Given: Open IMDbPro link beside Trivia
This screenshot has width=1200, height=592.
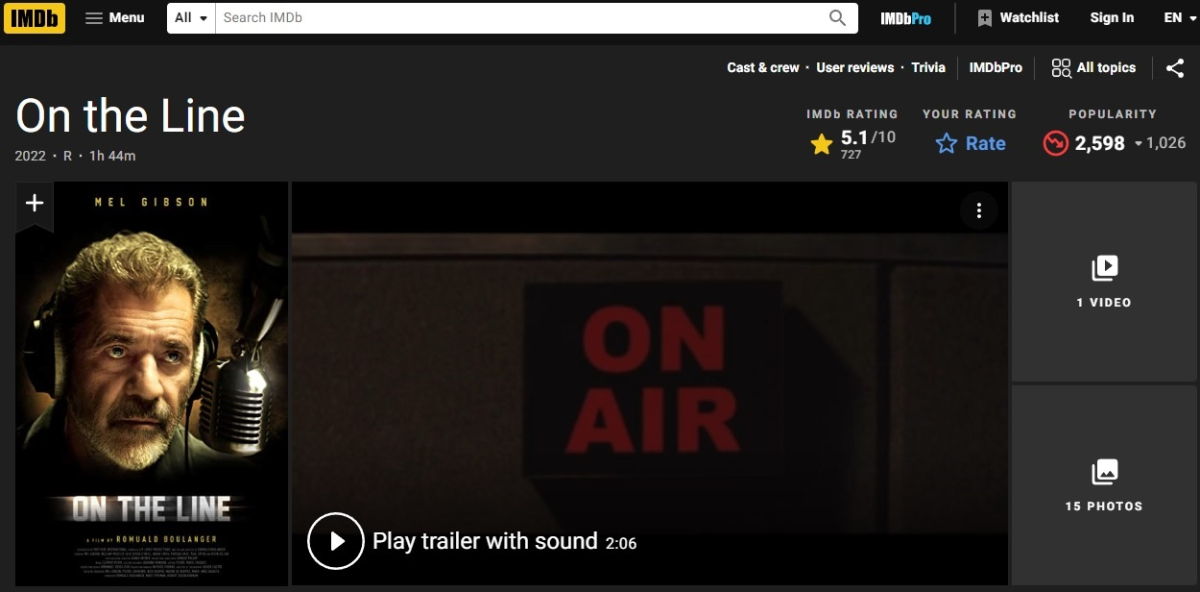Looking at the screenshot, I should coord(995,68).
